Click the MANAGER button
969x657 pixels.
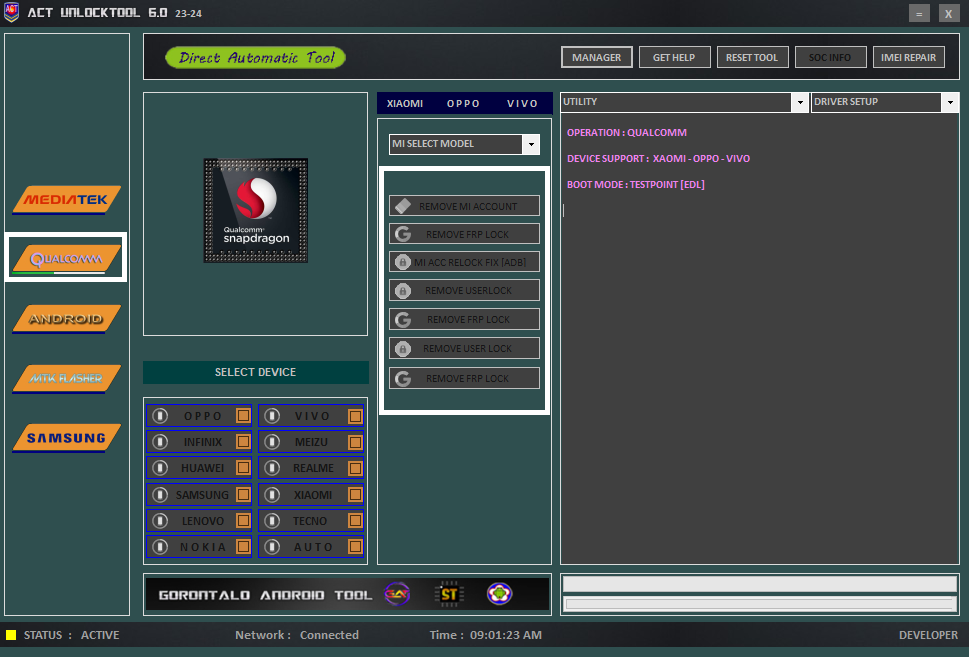pyautogui.click(x=596, y=57)
